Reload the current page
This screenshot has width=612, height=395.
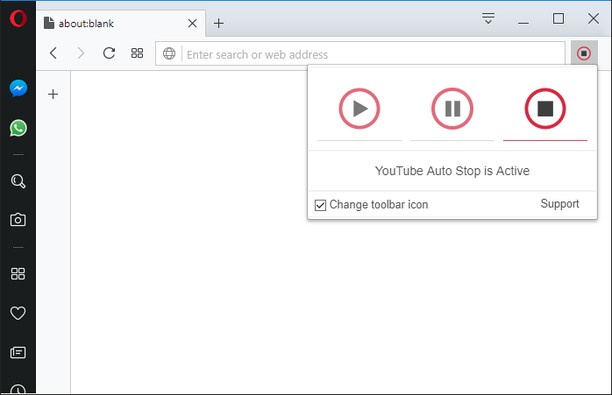click(109, 53)
